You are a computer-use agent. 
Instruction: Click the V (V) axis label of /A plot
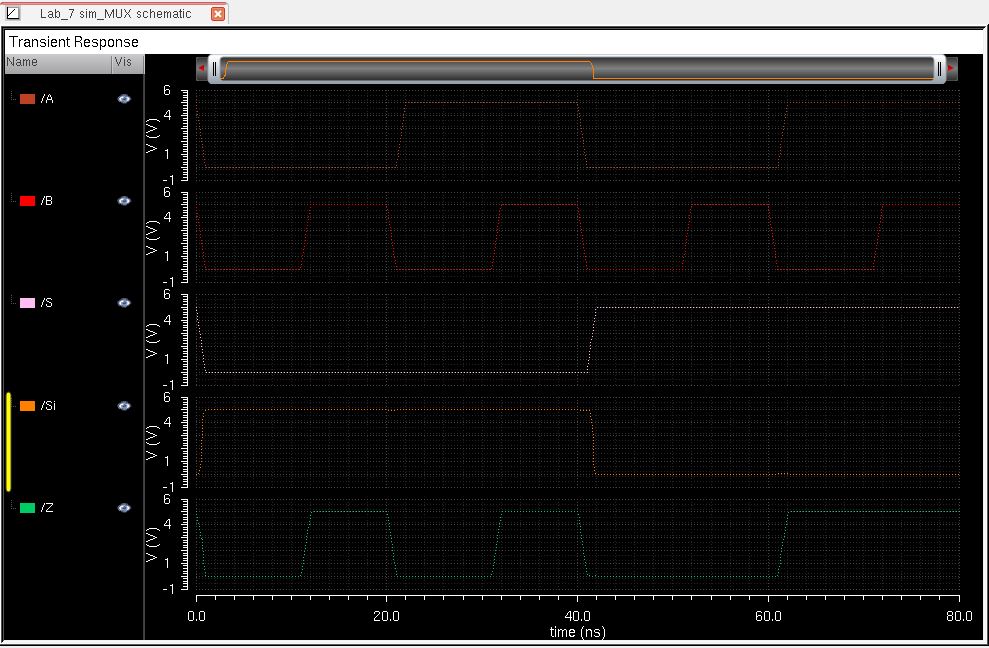click(x=151, y=136)
